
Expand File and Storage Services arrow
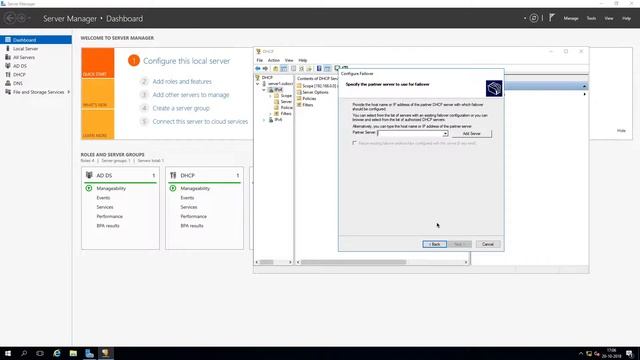[69, 92]
